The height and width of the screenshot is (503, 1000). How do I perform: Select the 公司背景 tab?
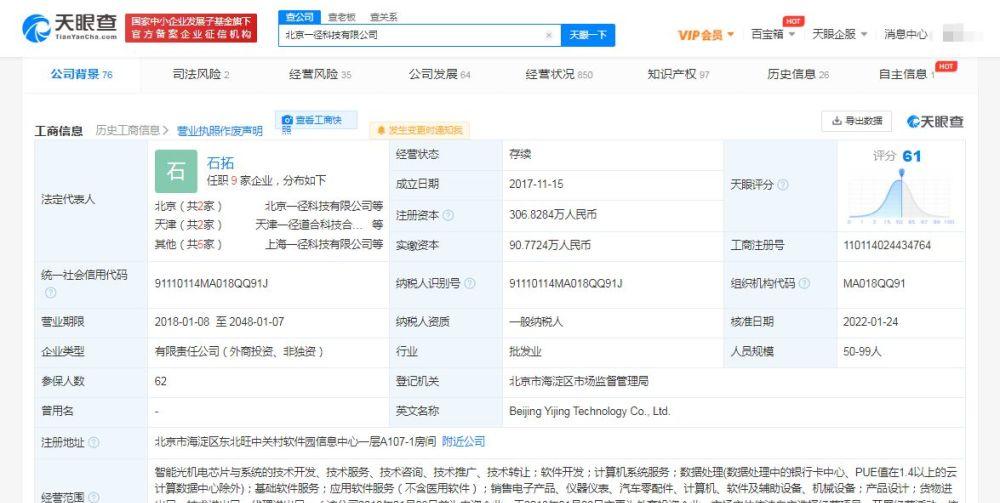[82, 75]
